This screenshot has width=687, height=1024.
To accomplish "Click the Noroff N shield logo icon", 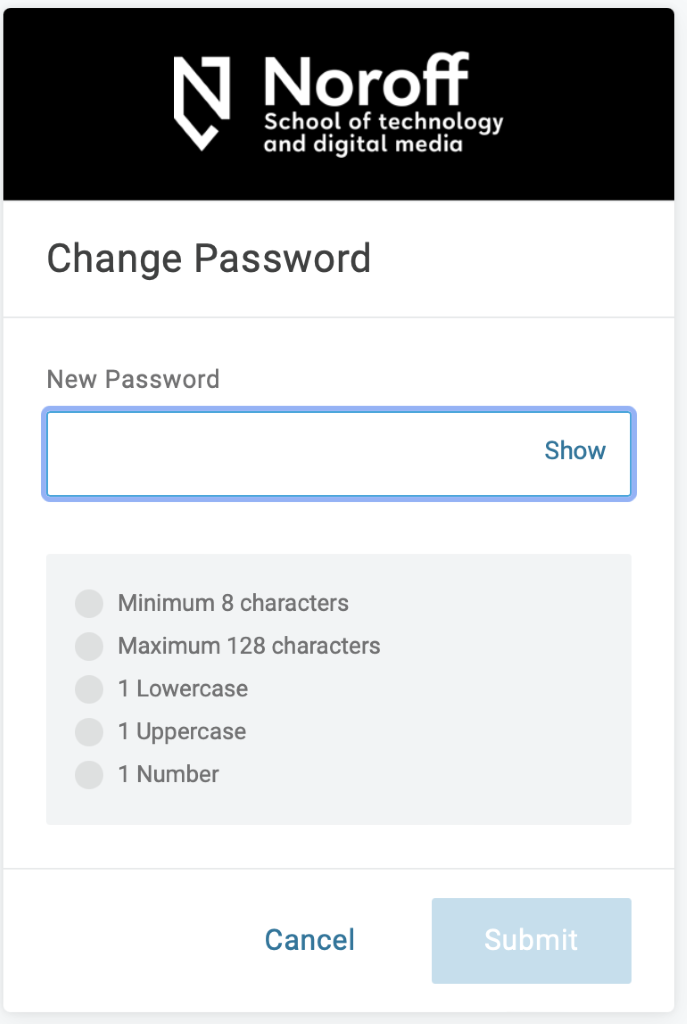I will (x=202, y=103).
